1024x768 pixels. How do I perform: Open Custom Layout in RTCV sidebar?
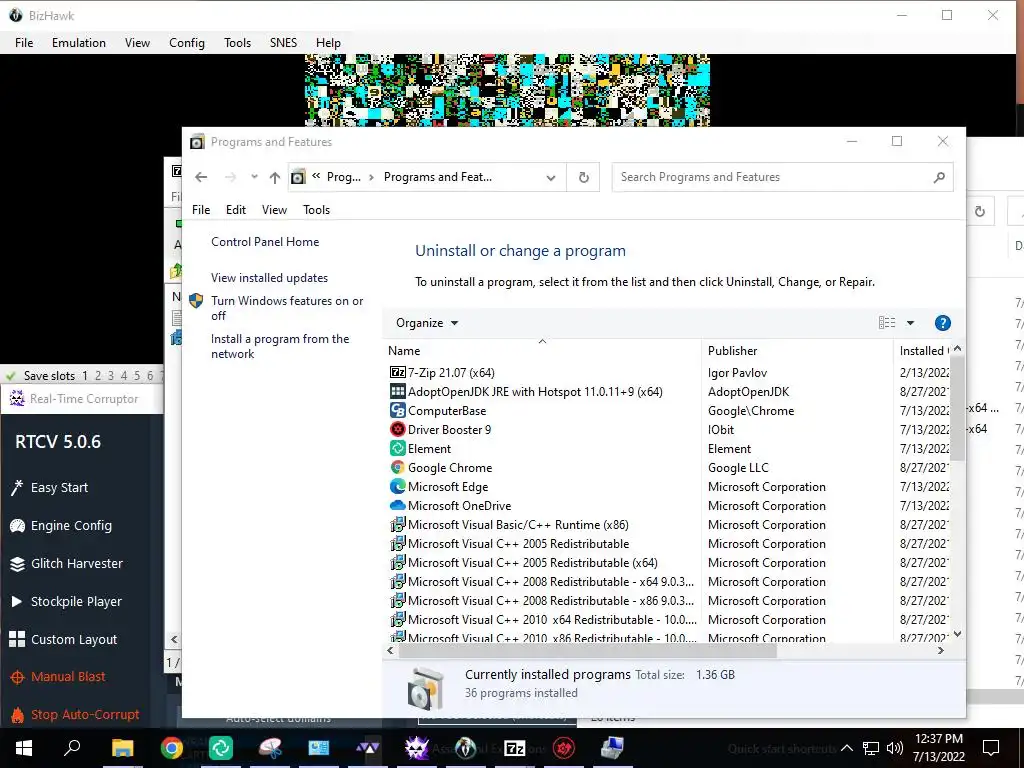(74, 639)
